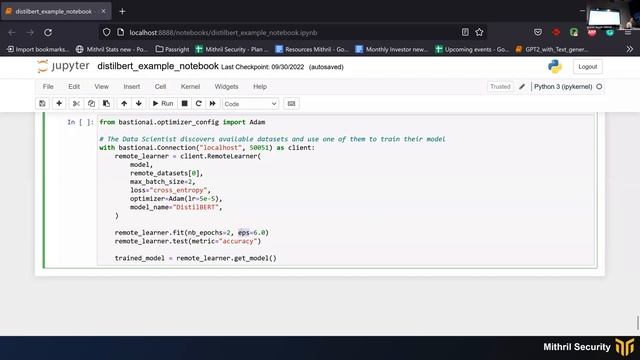Select the distilbert_example_notebook browser tab
The width and height of the screenshot is (640, 360).
56,11
